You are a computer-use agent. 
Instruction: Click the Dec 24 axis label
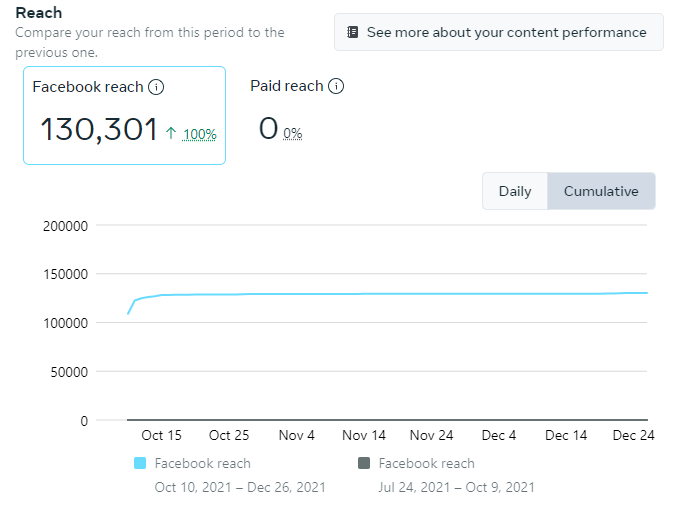point(632,435)
